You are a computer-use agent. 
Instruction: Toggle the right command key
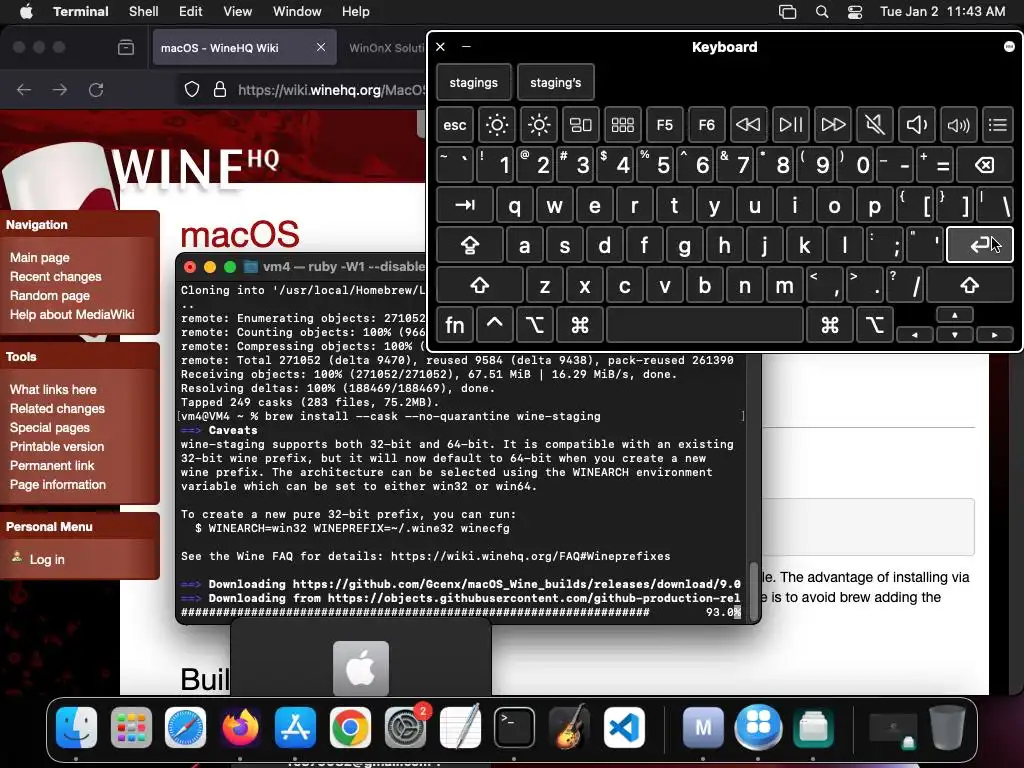pos(830,325)
